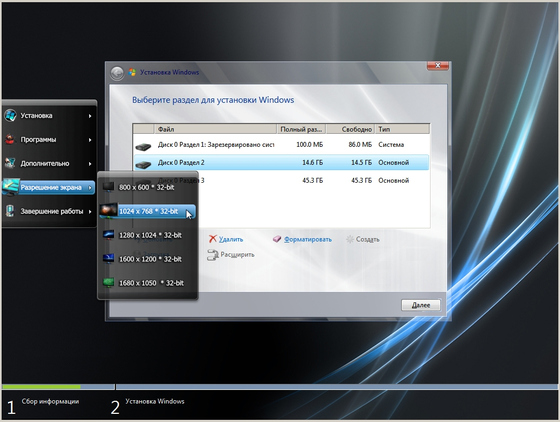Click the drive icon for Диск 0 Раздел 1
560x422 pixels.
click(x=143, y=146)
